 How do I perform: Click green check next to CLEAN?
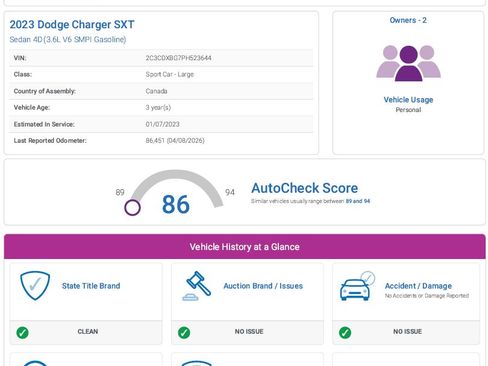22,332
